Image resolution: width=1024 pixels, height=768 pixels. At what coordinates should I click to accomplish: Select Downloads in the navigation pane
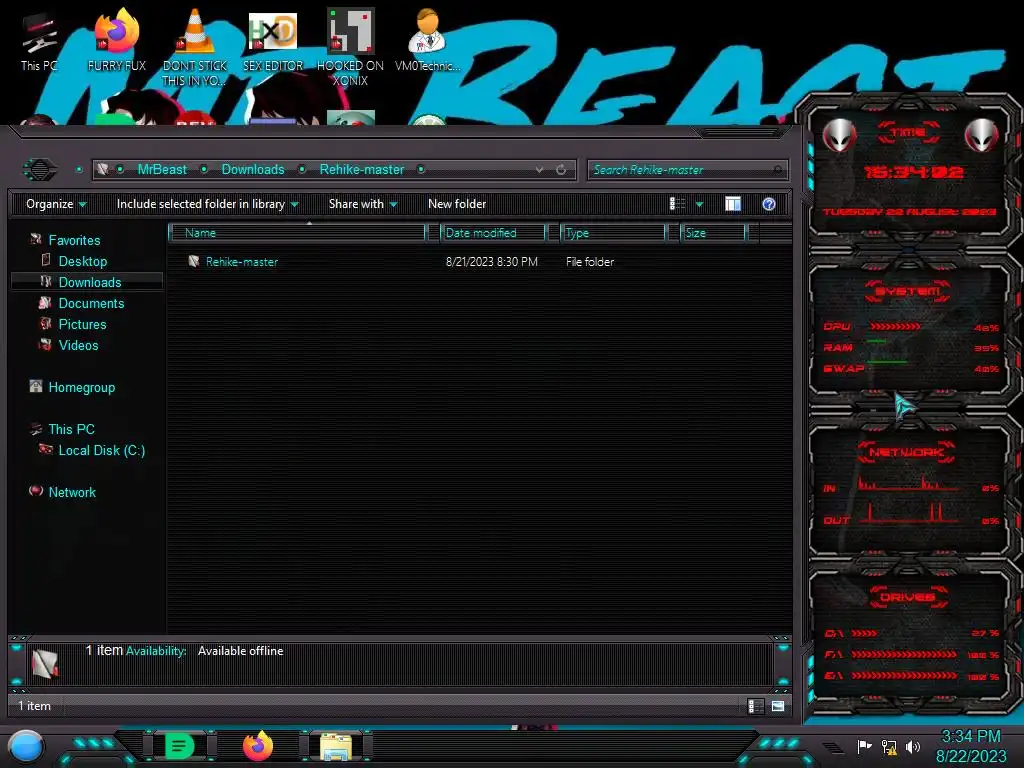tap(89, 282)
